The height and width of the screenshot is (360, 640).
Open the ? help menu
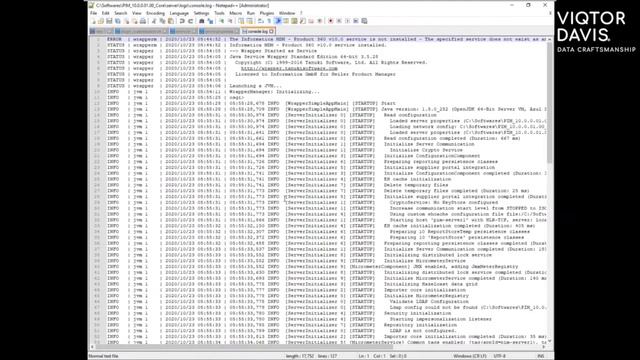tap(301, 13)
